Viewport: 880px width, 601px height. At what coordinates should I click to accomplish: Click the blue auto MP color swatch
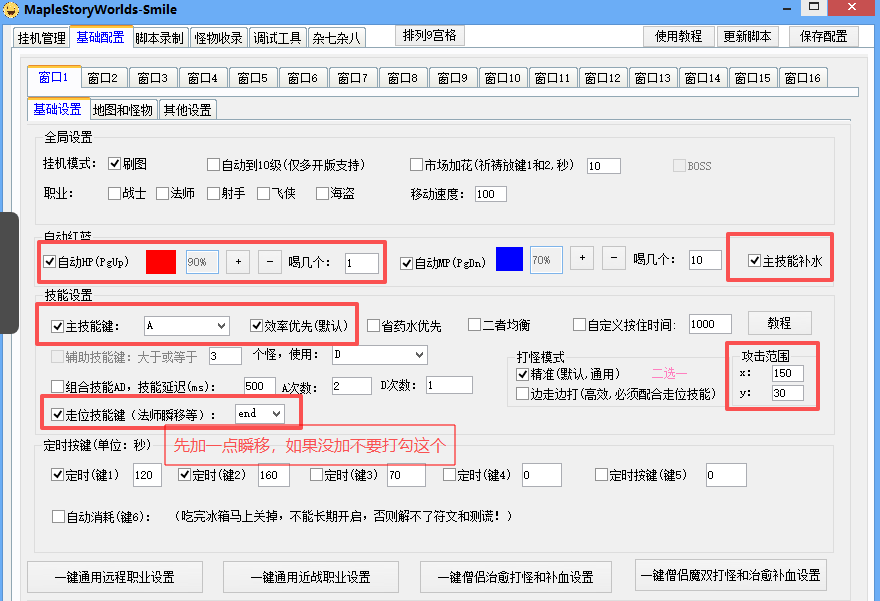pos(509,259)
